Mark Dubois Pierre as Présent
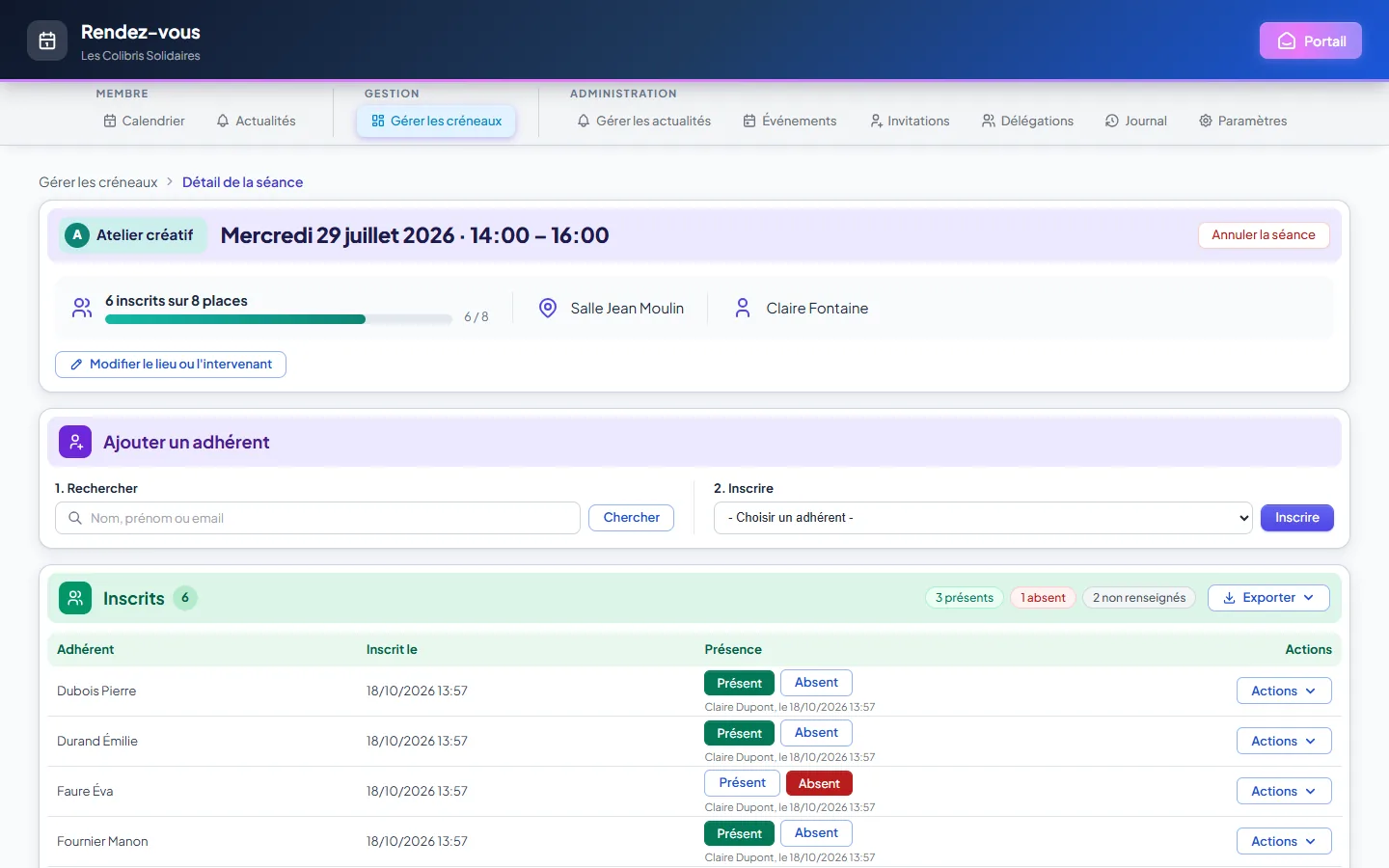 pos(740,683)
